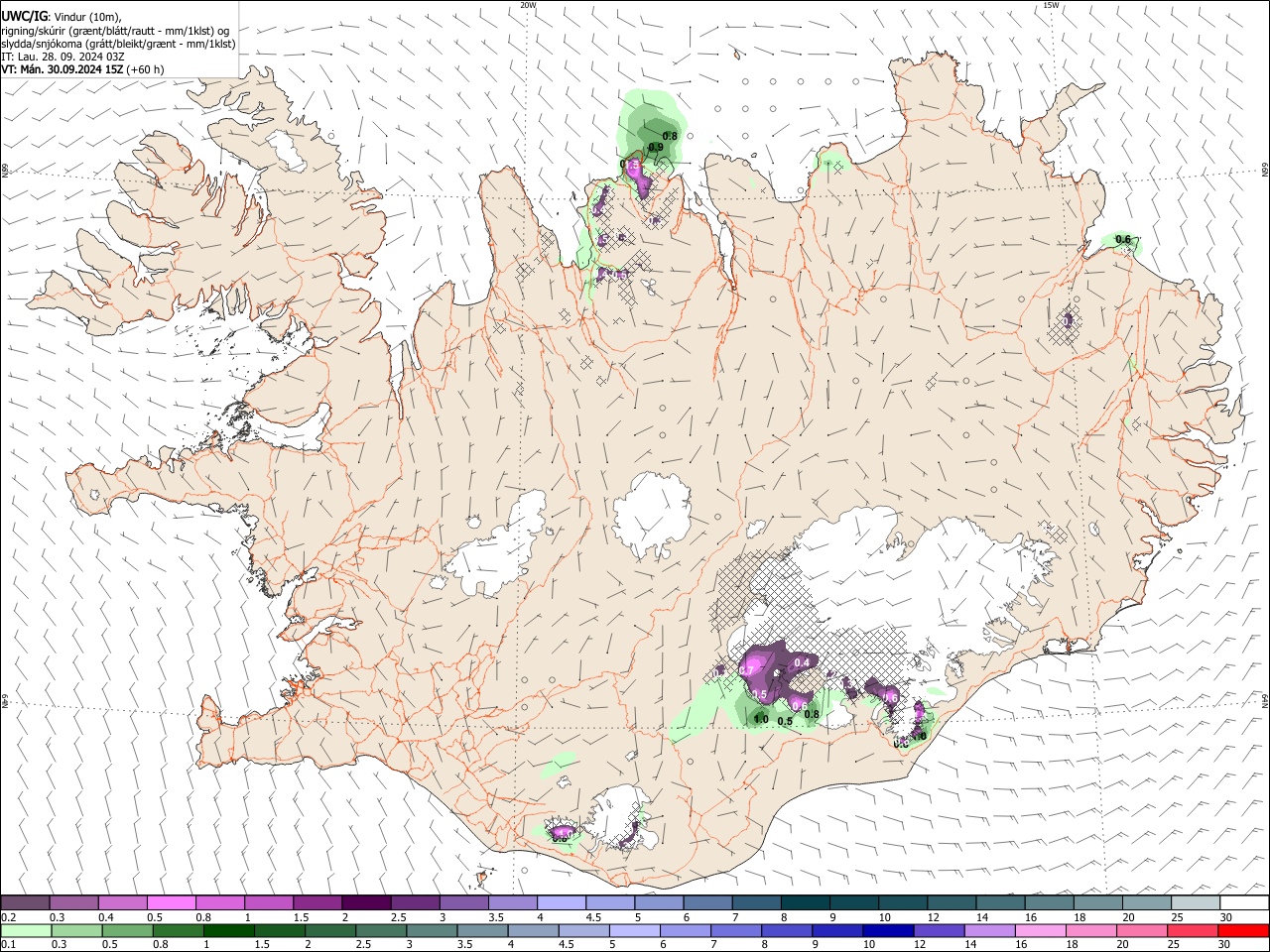Click the '20W' longitude label
The height and width of the screenshot is (952, 1270).
(528, 5)
